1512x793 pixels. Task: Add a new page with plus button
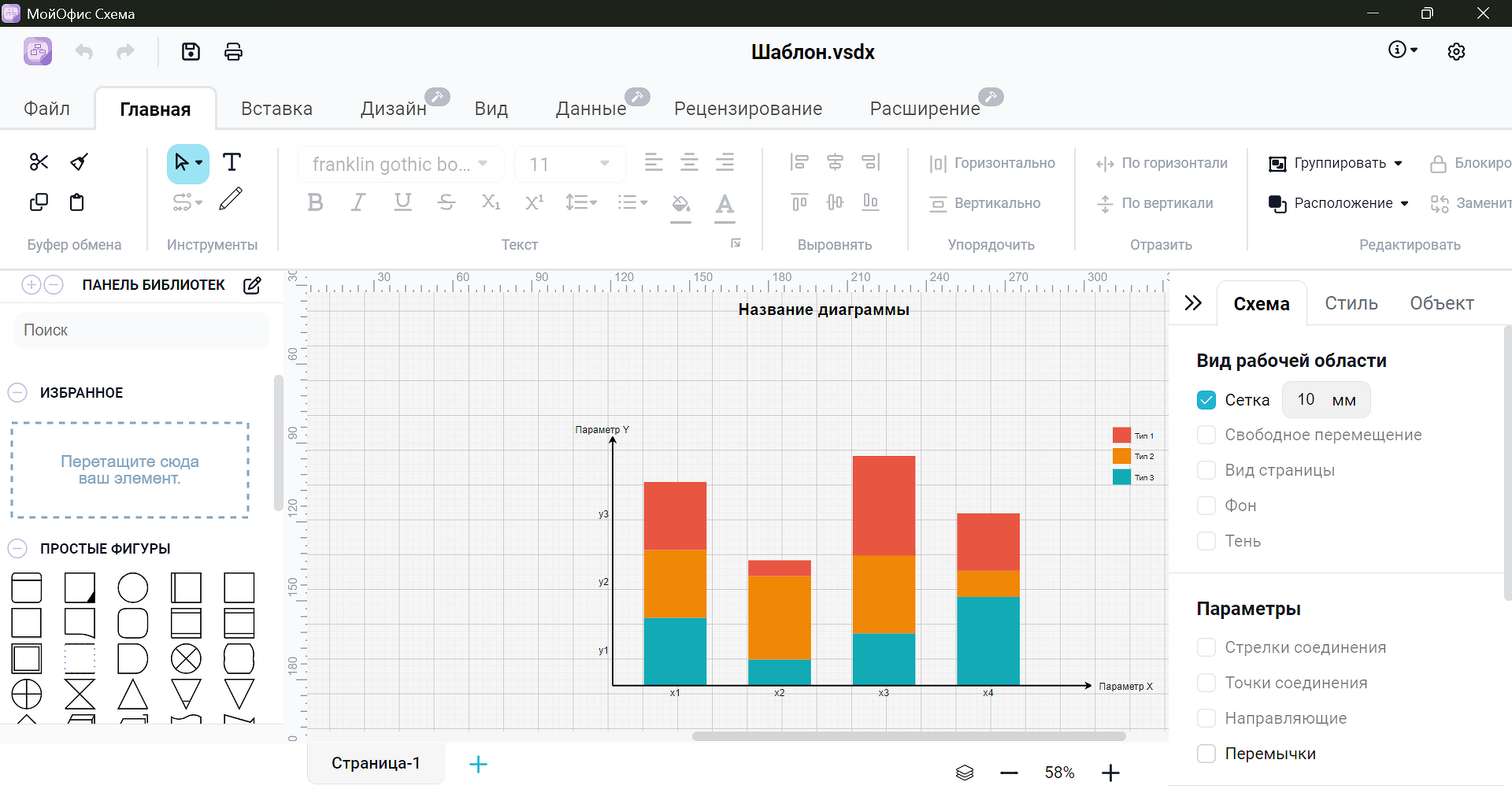(478, 764)
